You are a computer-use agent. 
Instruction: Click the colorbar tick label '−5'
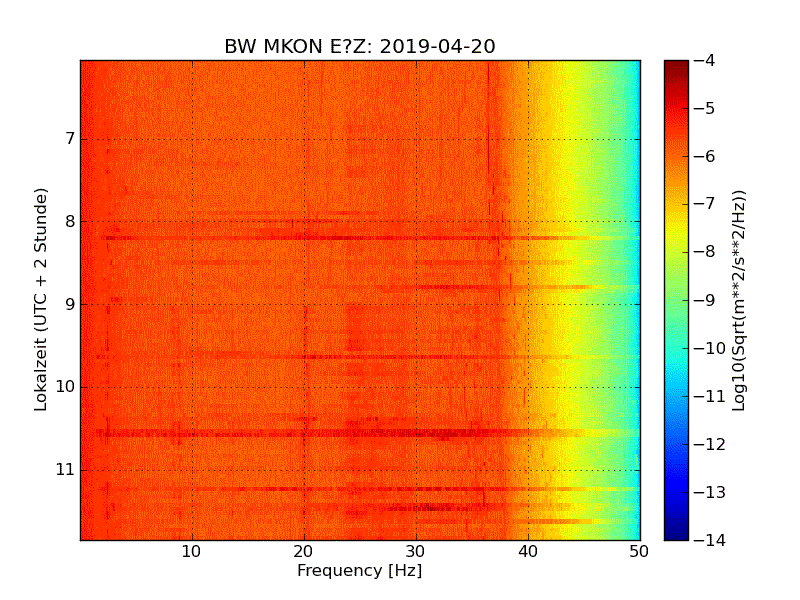tap(705, 108)
